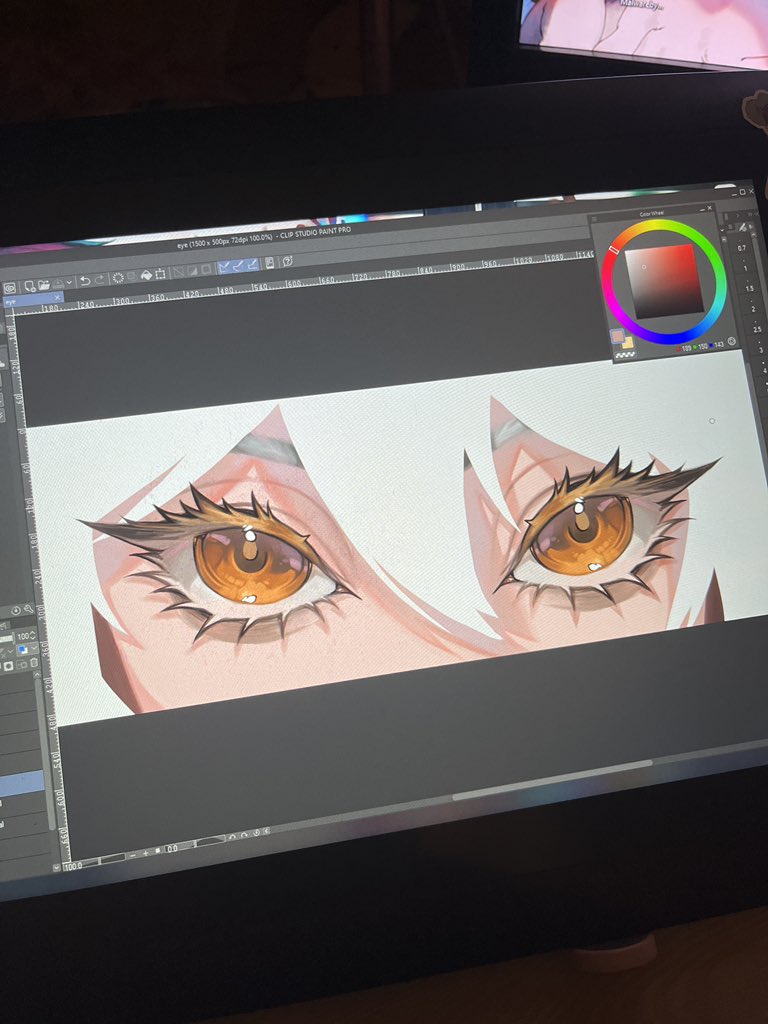Click the Save icon in the command bar
768x1024 pixels.
coord(58,283)
